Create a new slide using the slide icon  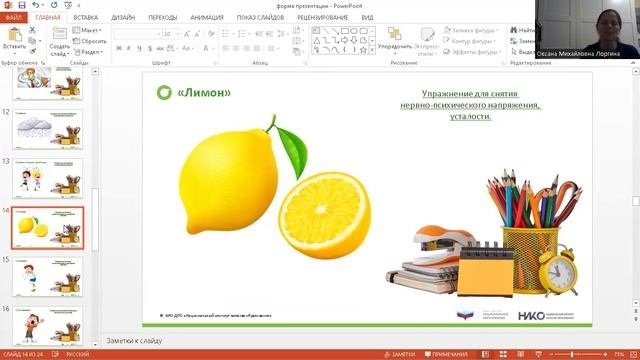[60, 34]
